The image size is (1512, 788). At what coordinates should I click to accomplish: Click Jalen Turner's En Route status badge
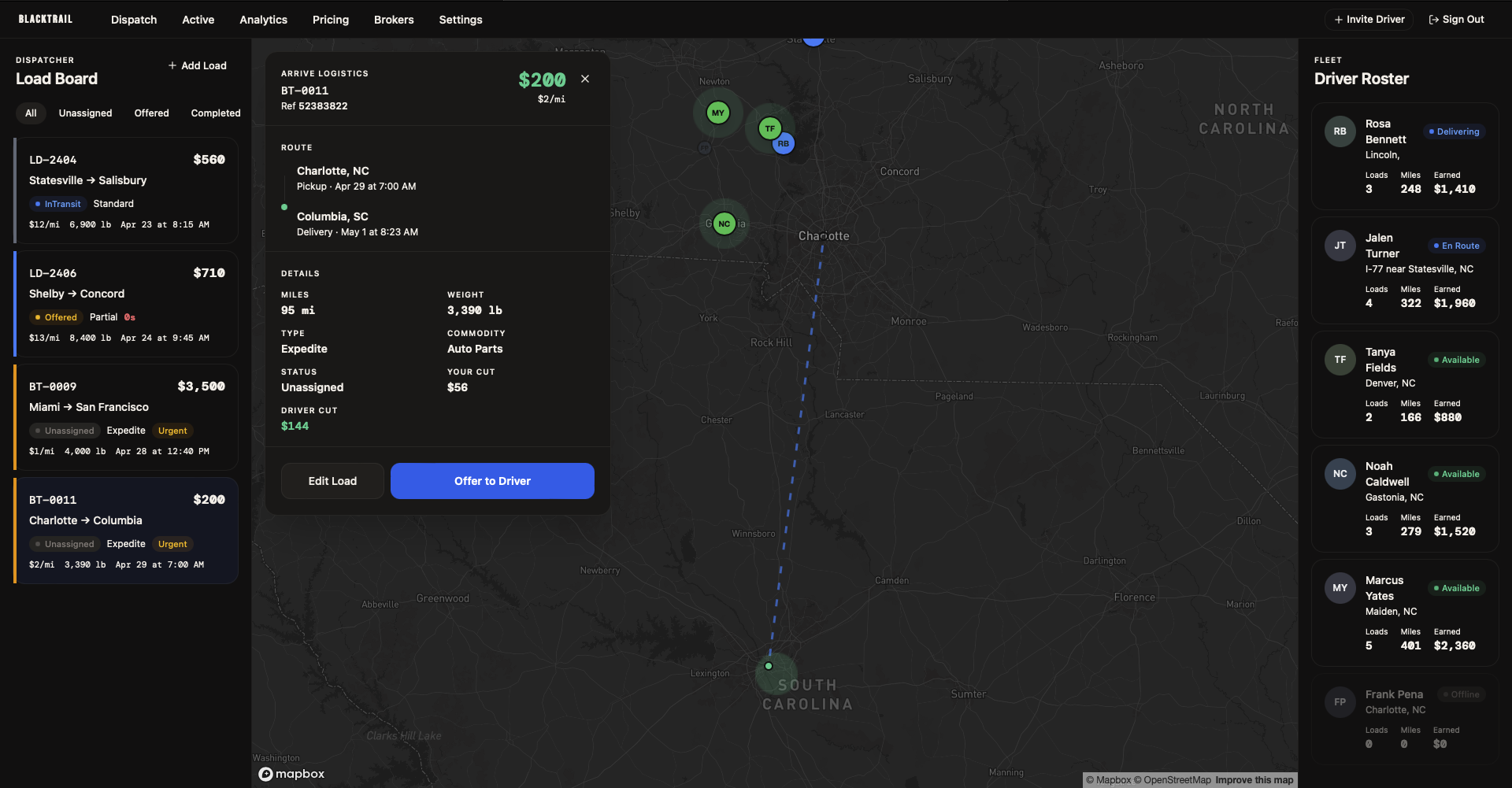(1456, 246)
